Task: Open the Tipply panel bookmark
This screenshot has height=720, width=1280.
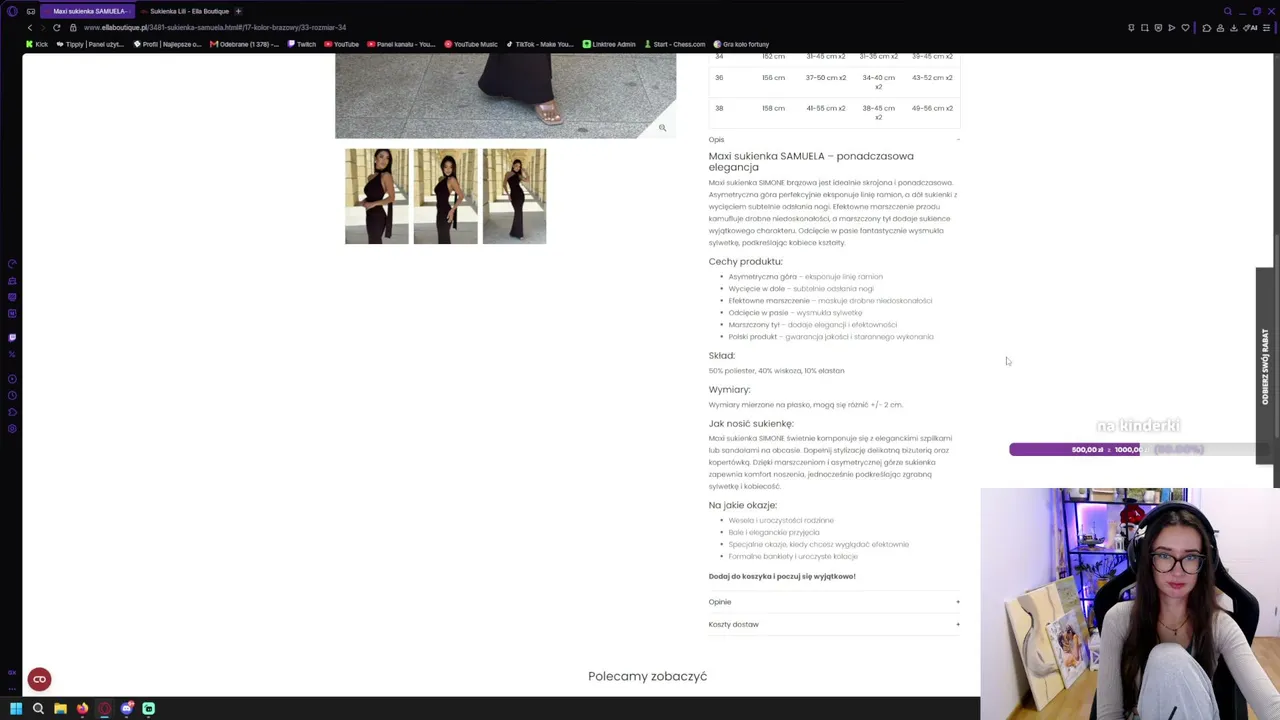Action: coord(90,44)
